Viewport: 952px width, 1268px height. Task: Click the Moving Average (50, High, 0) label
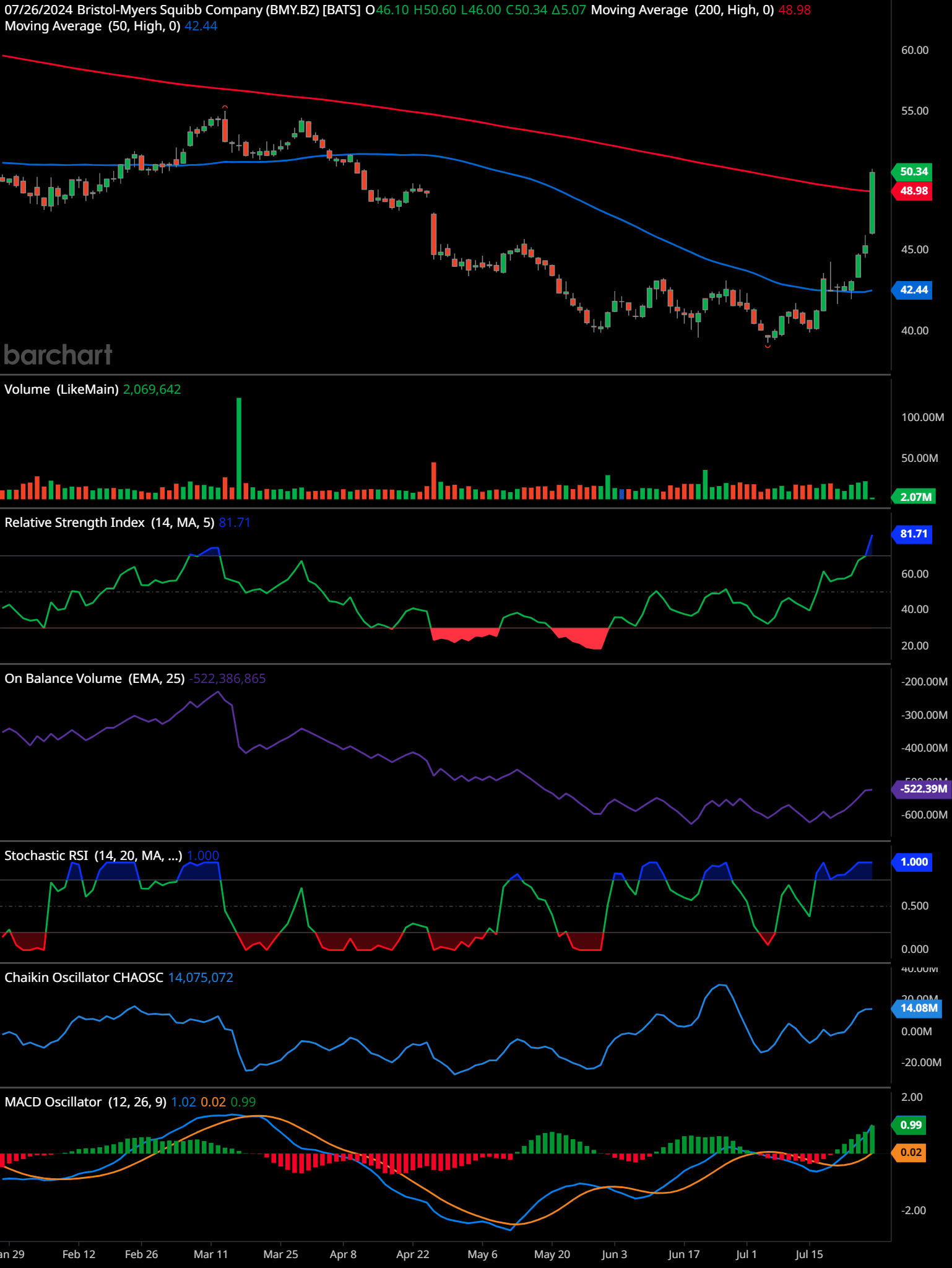pos(92,26)
